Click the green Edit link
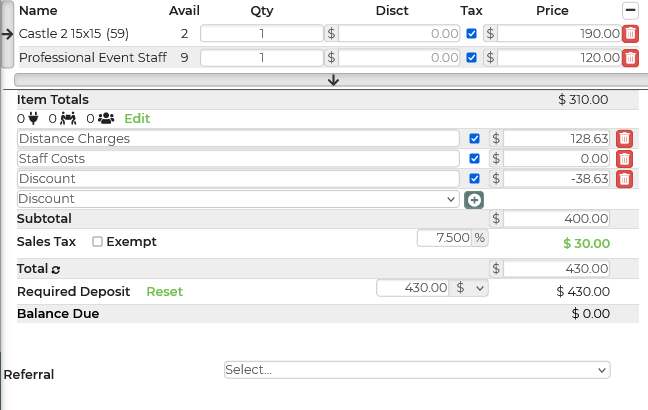The width and height of the screenshot is (648, 410). pos(137,118)
